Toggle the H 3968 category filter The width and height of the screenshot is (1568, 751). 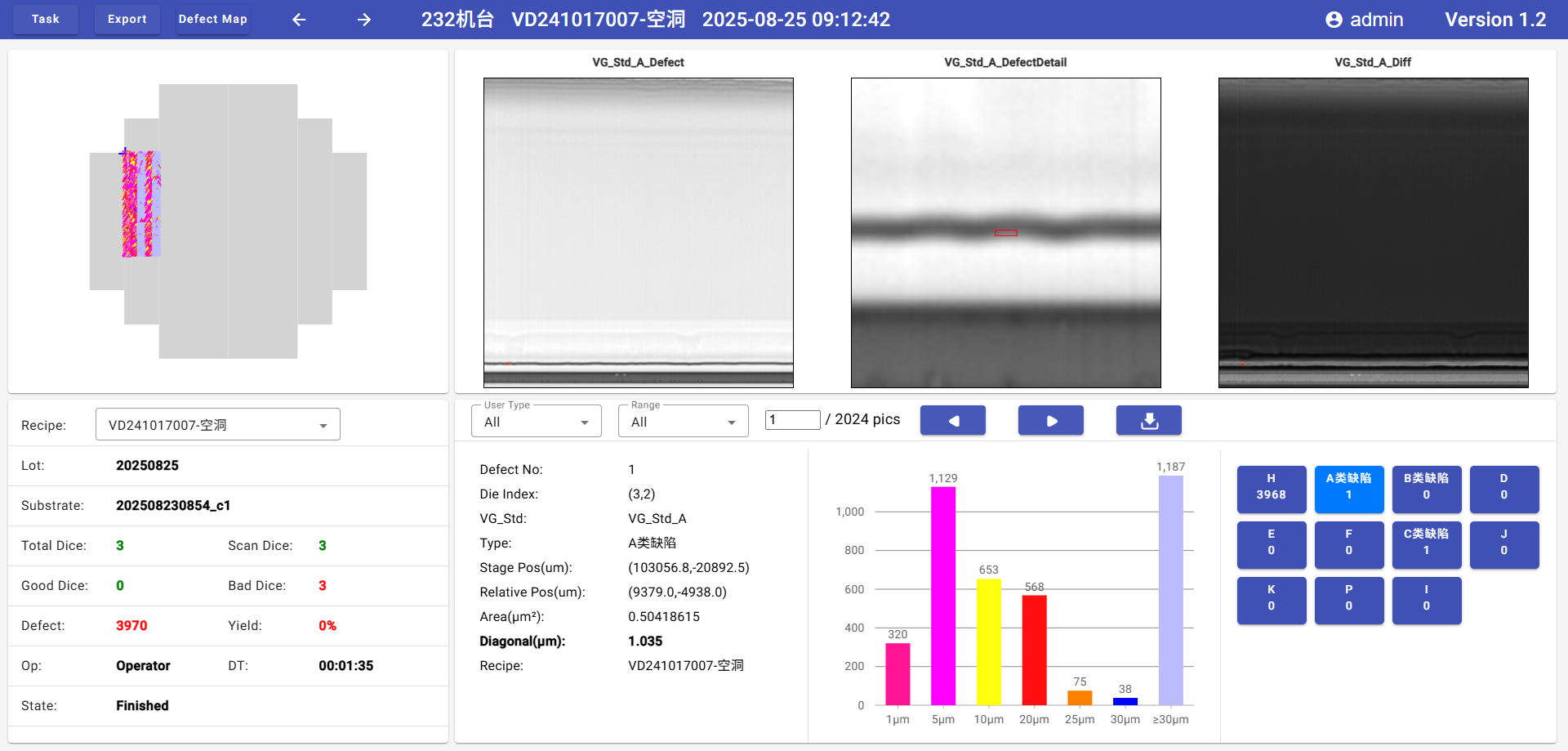coord(1271,487)
